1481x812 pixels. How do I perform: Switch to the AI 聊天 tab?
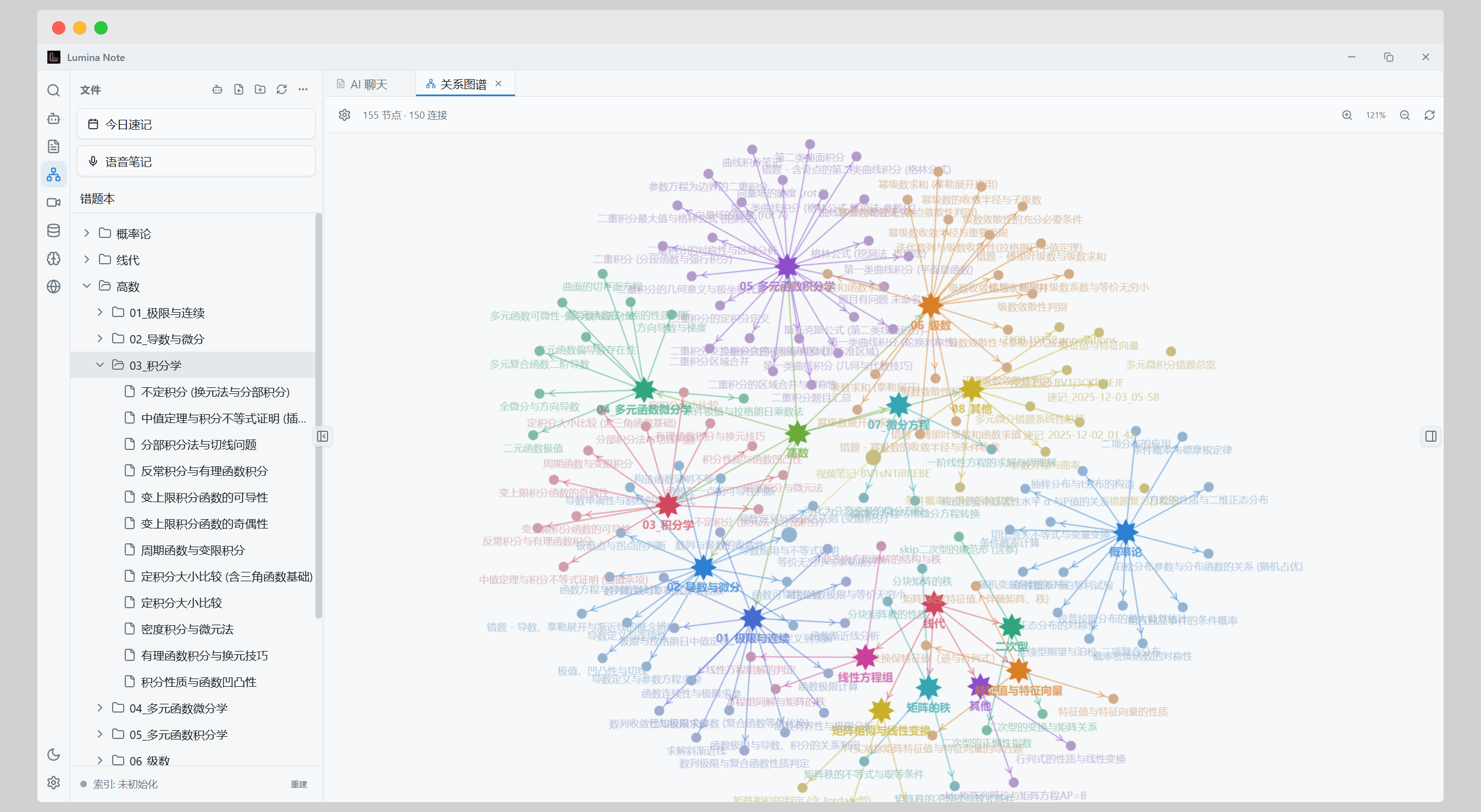tap(369, 84)
